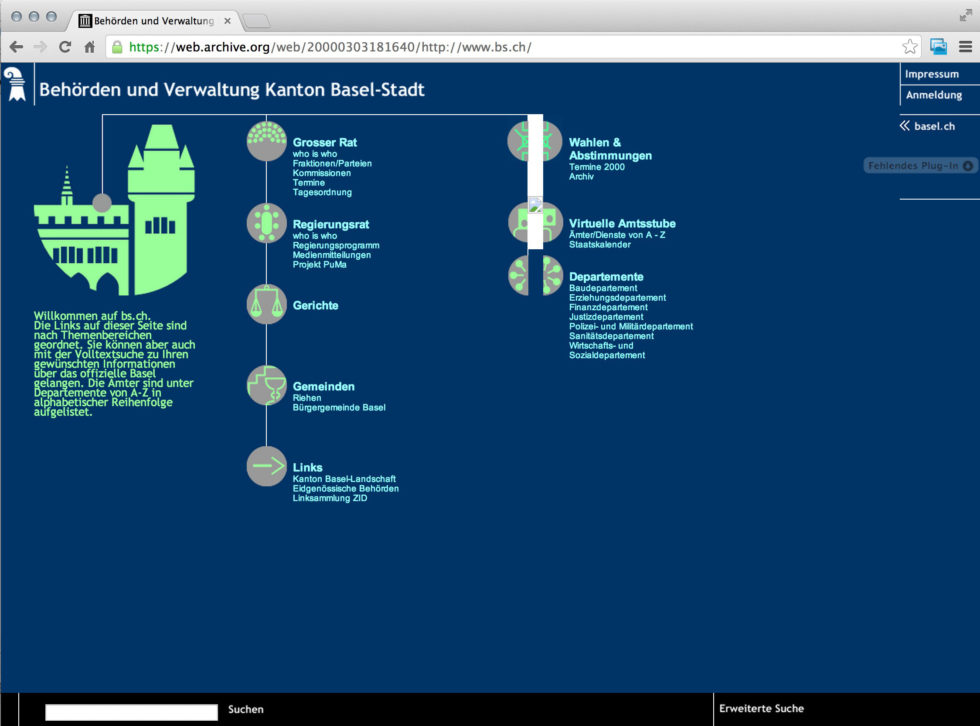Viewport: 980px width, 726px height.
Task: Open Finanzdepartement link
Action: tap(608, 307)
